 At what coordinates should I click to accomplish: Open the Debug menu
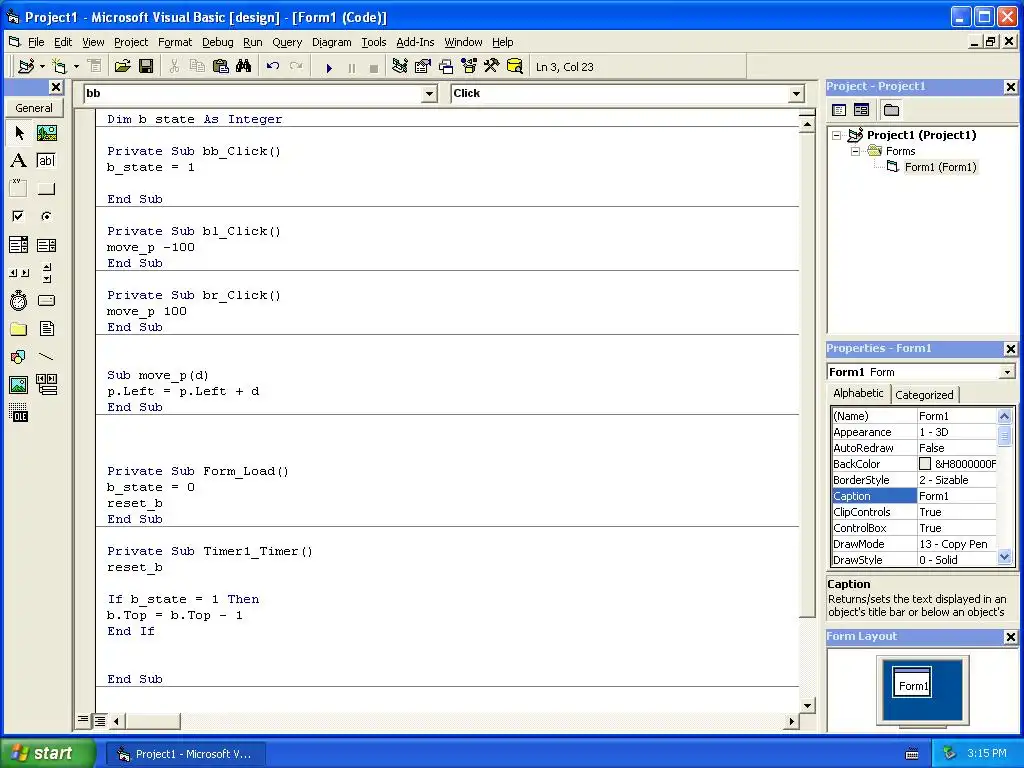pyautogui.click(x=217, y=42)
